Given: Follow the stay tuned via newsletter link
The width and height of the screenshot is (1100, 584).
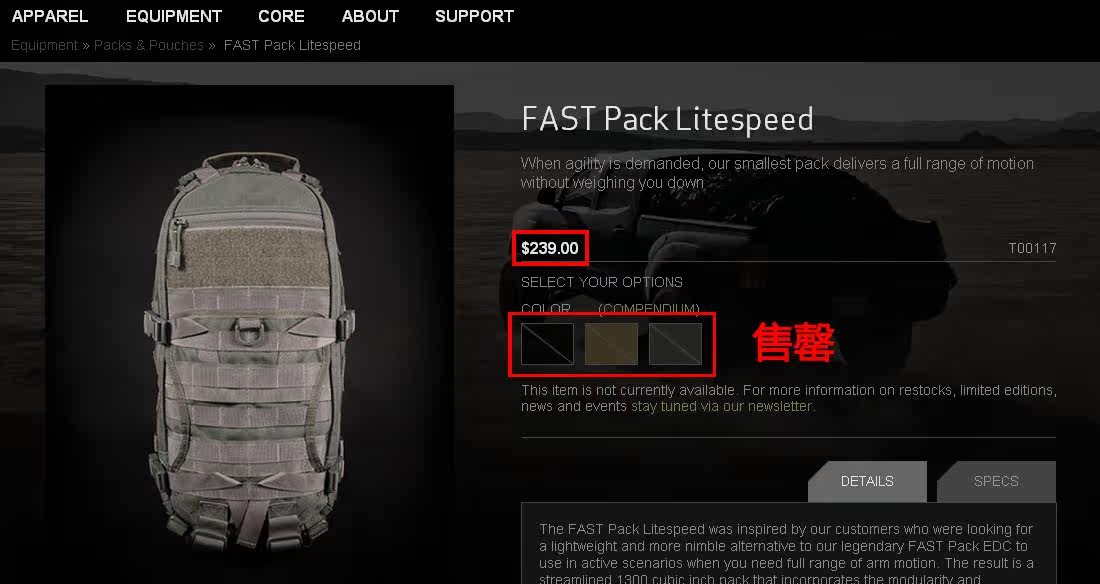Looking at the screenshot, I should (721, 406).
